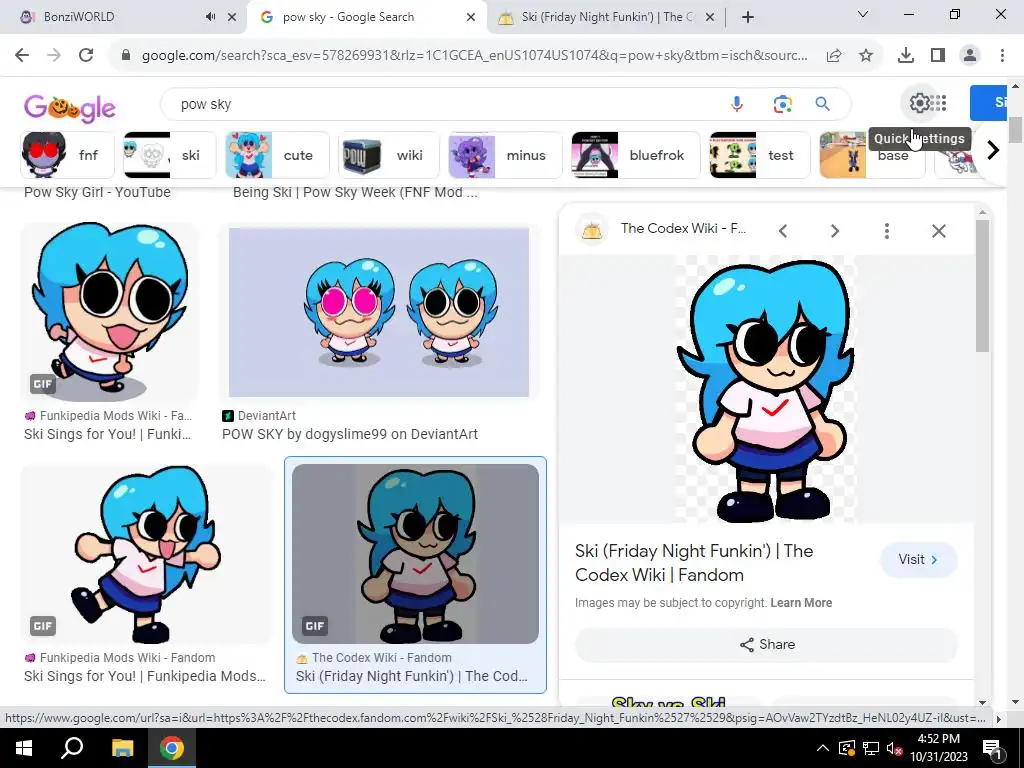Viewport: 1024px width, 768px height.
Task: Open the Chrome three-dot menu
Action: click(x=1002, y=56)
